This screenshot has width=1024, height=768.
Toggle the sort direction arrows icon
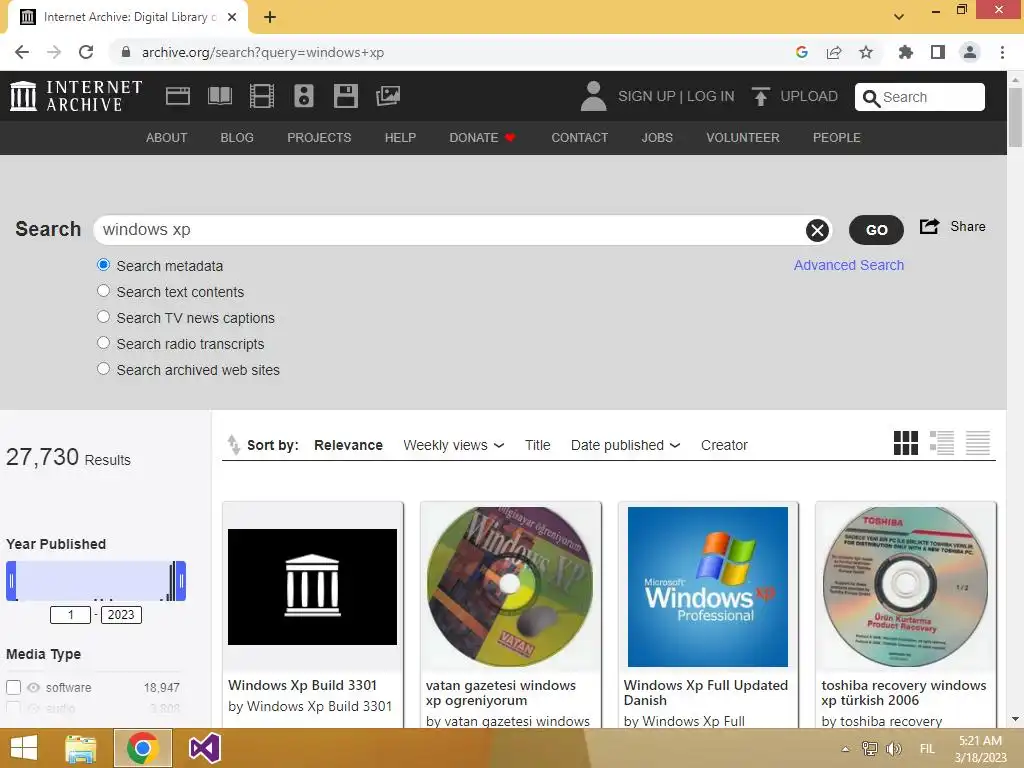(233, 444)
